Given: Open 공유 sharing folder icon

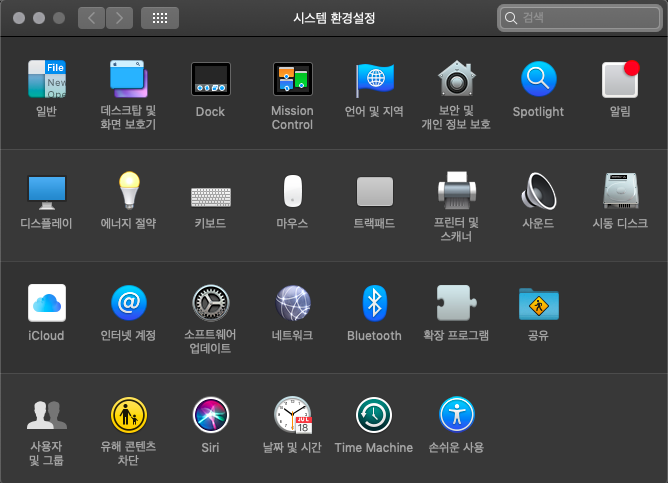Looking at the screenshot, I should (538, 304).
